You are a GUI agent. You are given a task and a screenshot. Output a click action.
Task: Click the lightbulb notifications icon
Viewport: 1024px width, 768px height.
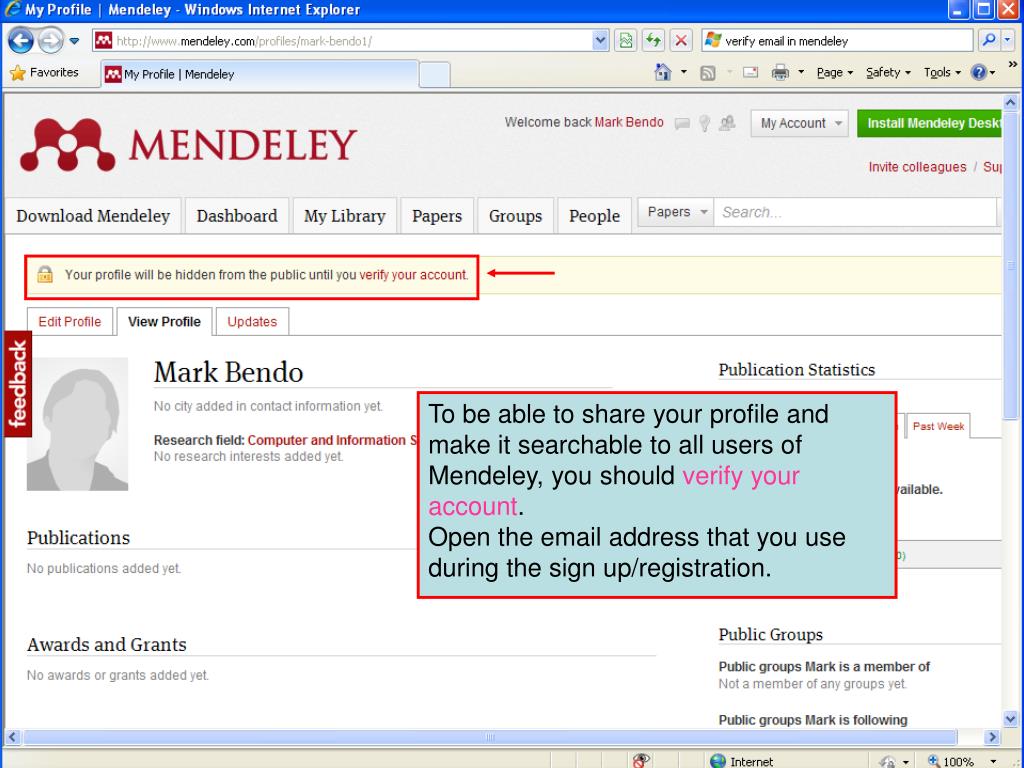click(704, 123)
